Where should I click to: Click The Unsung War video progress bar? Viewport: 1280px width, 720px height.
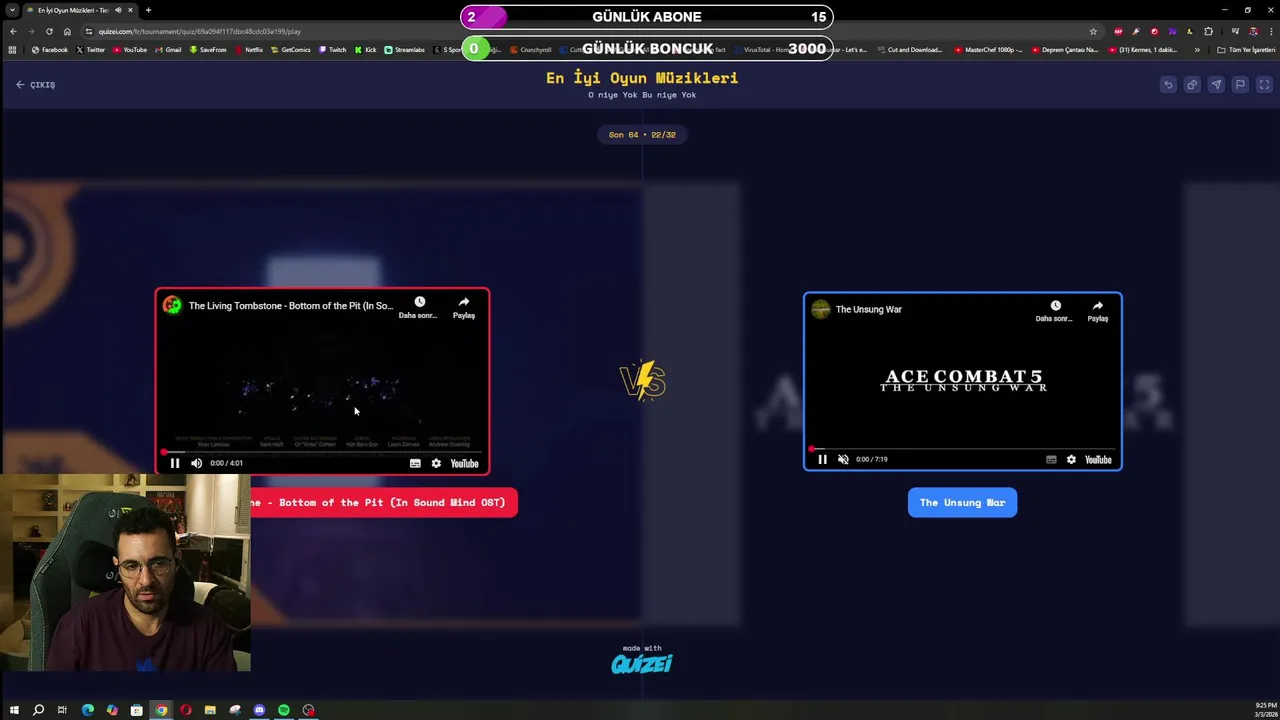point(962,448)
